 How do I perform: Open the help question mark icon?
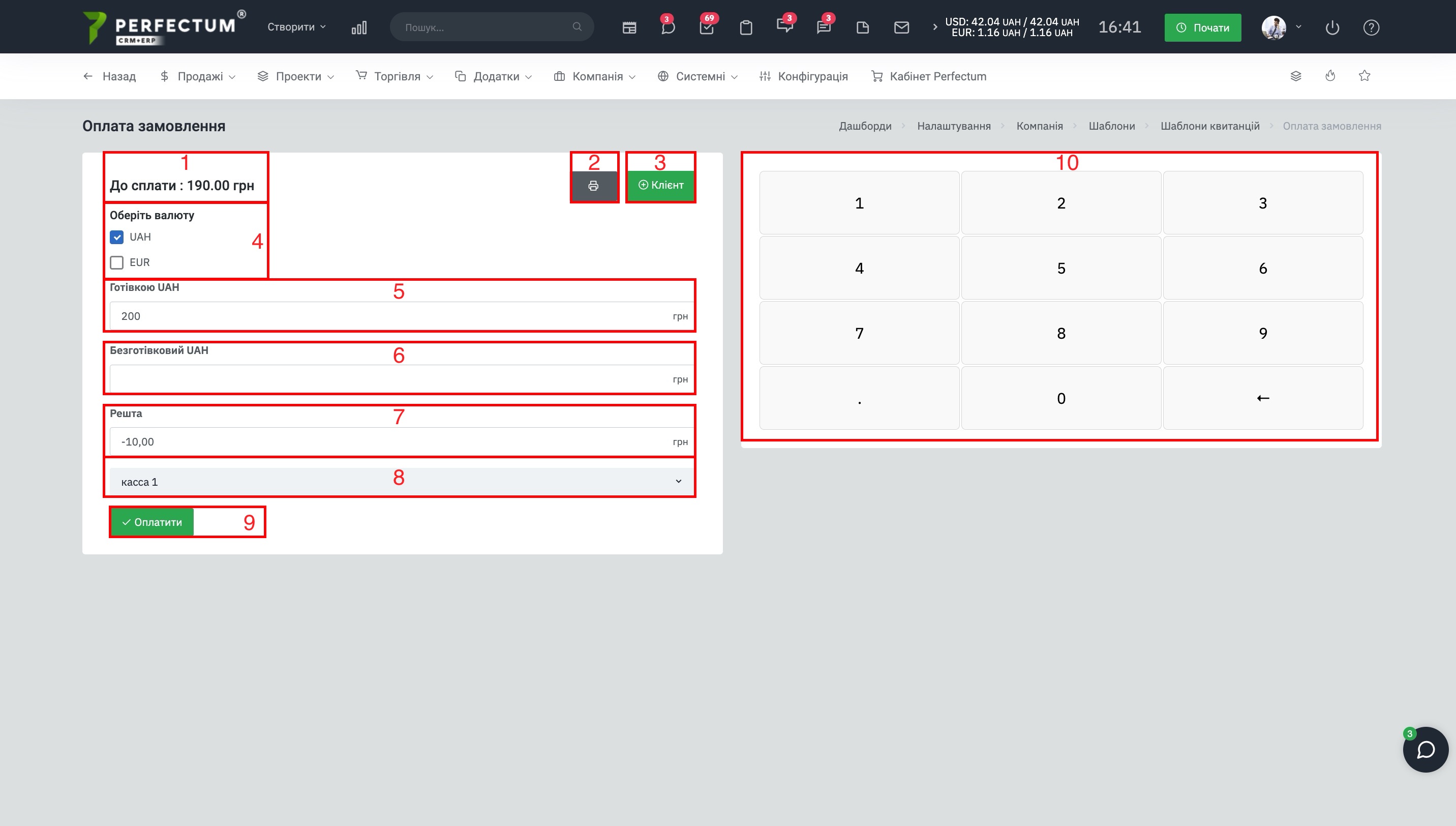pyautogui.click(x=1371, y=27)
